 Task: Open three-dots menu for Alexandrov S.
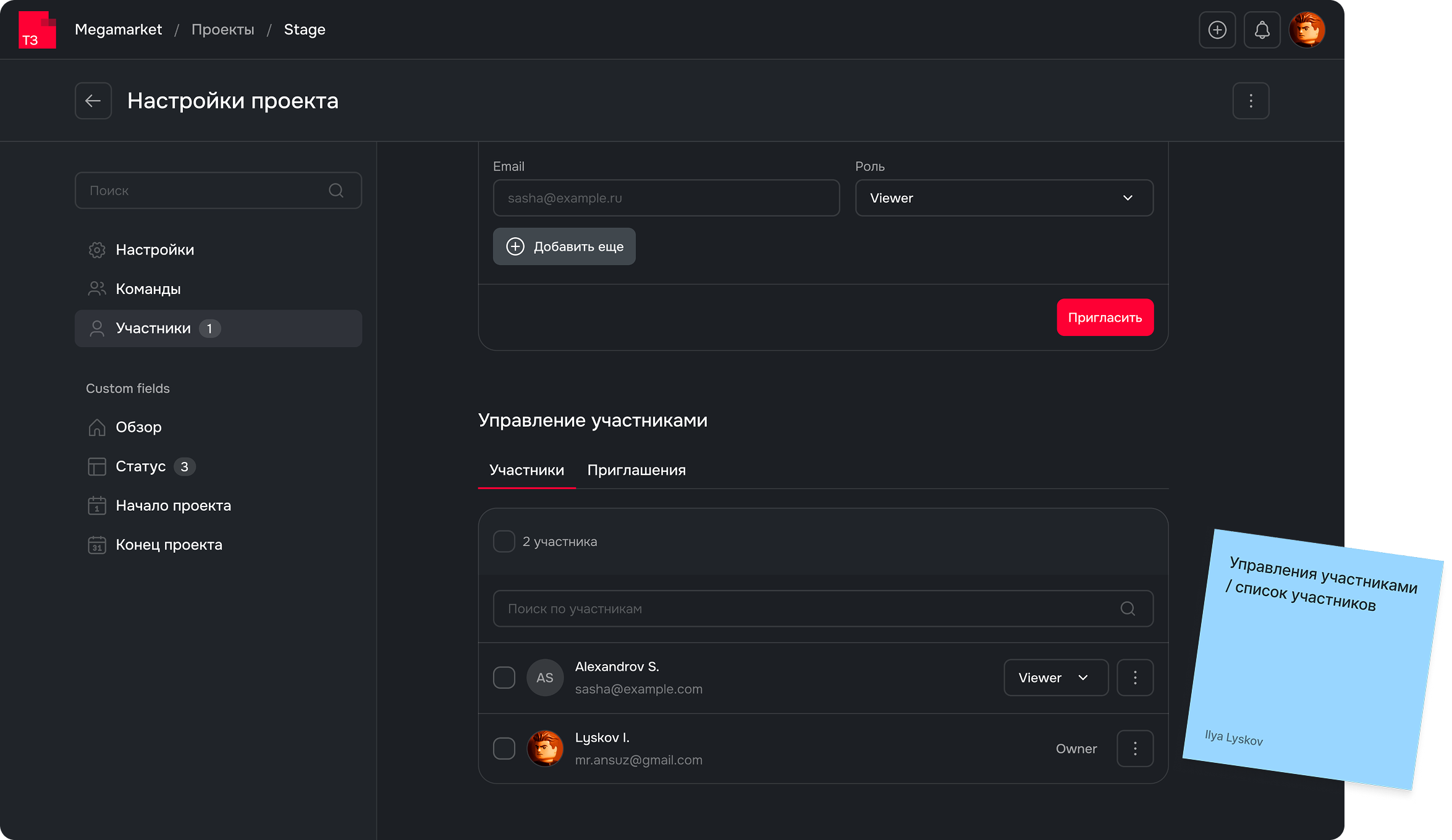click(x=1135, y=678)
